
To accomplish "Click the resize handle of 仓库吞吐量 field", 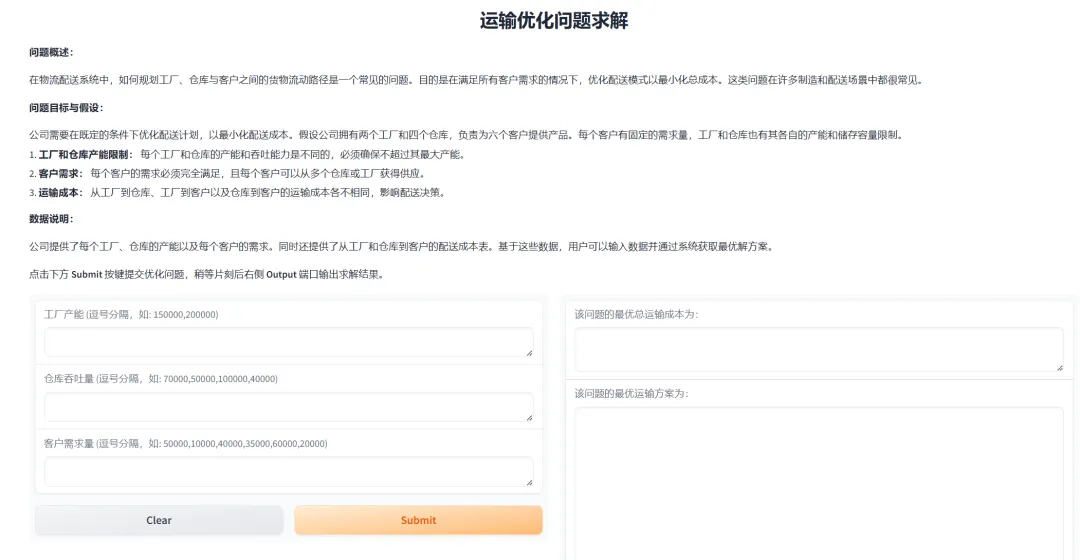I will click(x=529, y=417).
